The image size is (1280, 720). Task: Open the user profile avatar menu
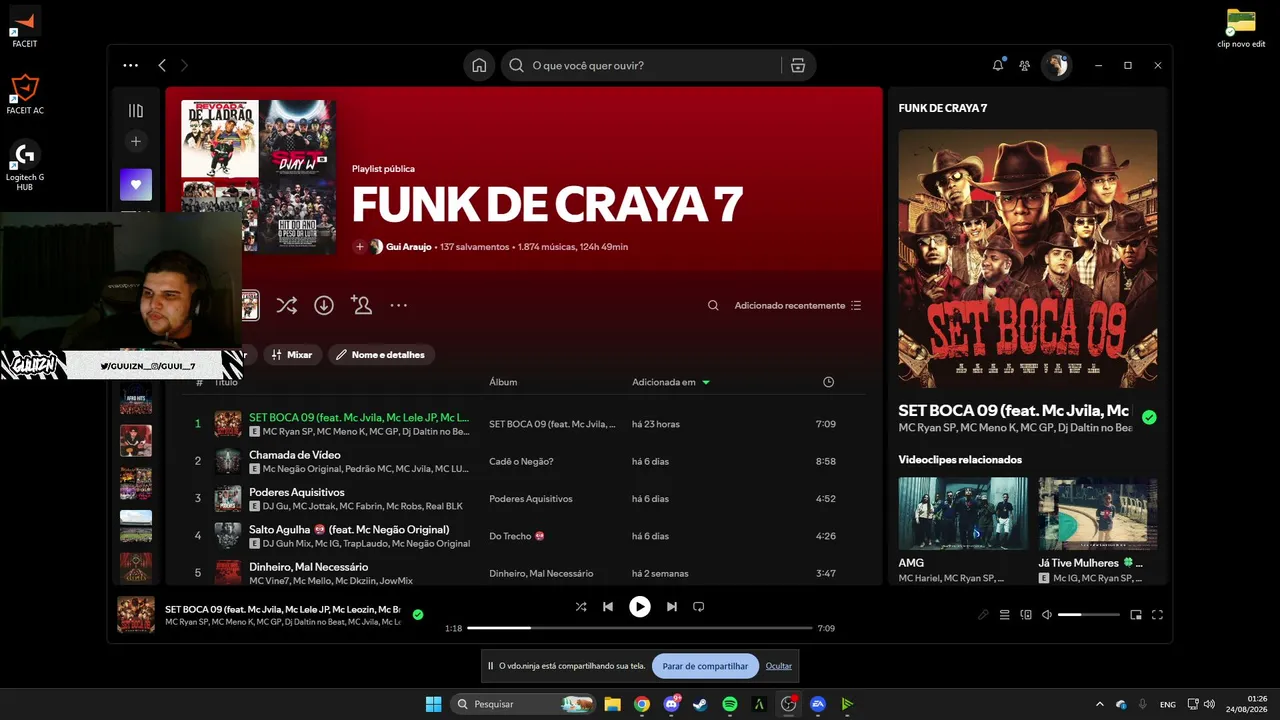[x=1056, y=65]
